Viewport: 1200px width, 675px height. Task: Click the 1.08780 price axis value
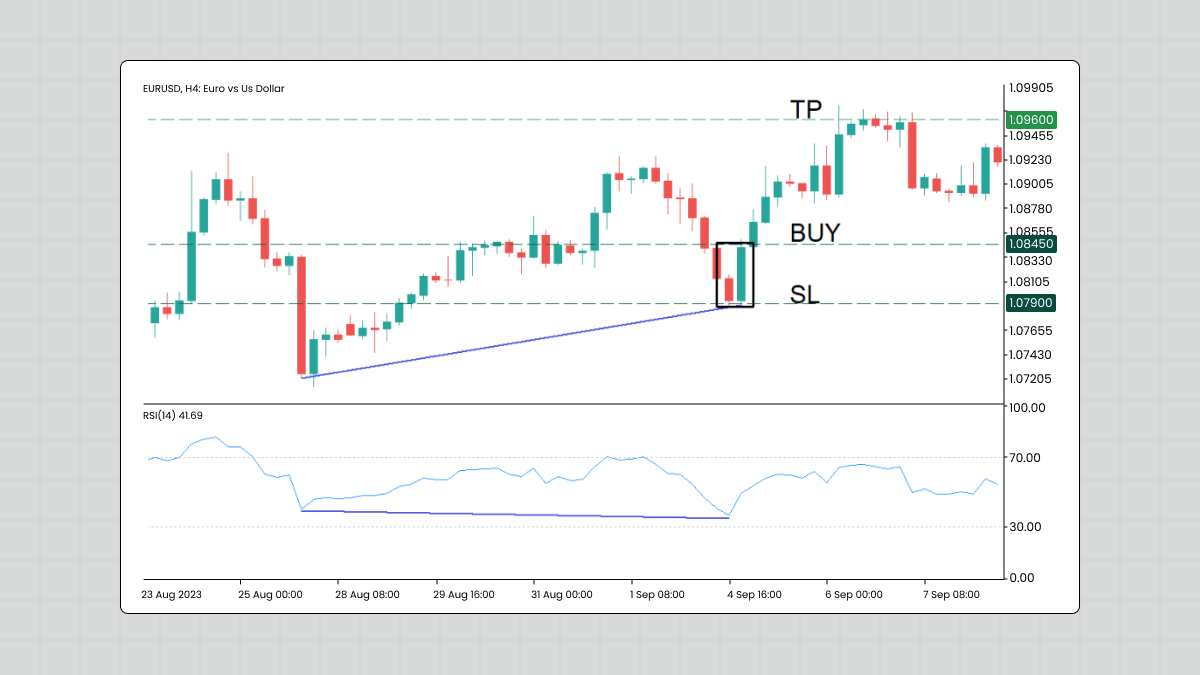1033,209
